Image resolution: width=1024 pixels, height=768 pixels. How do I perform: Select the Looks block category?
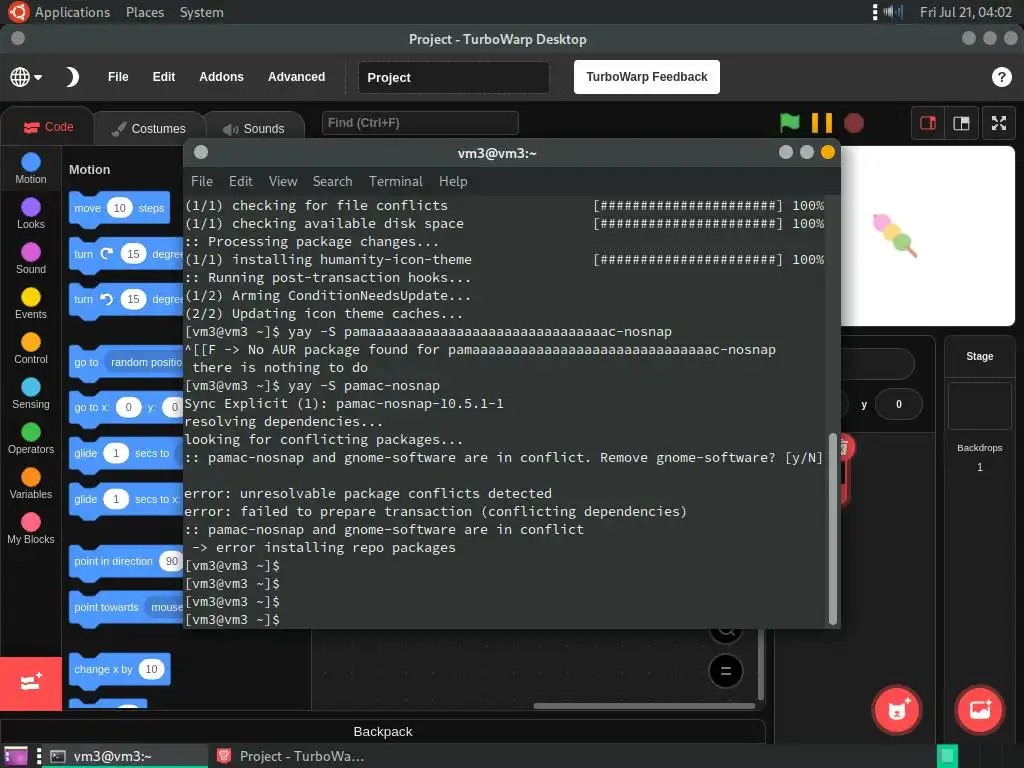[31, 214]
